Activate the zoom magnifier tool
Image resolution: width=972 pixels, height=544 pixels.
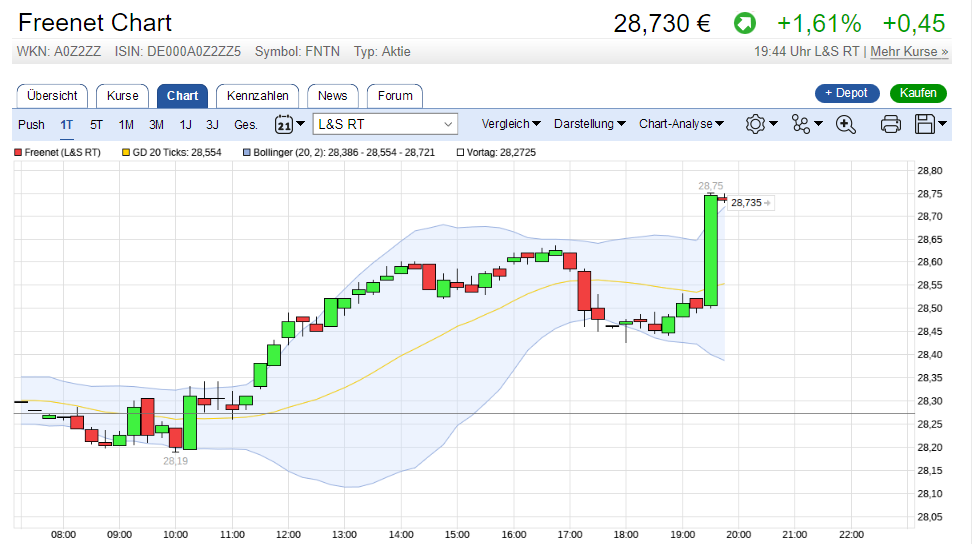(846, 124)
